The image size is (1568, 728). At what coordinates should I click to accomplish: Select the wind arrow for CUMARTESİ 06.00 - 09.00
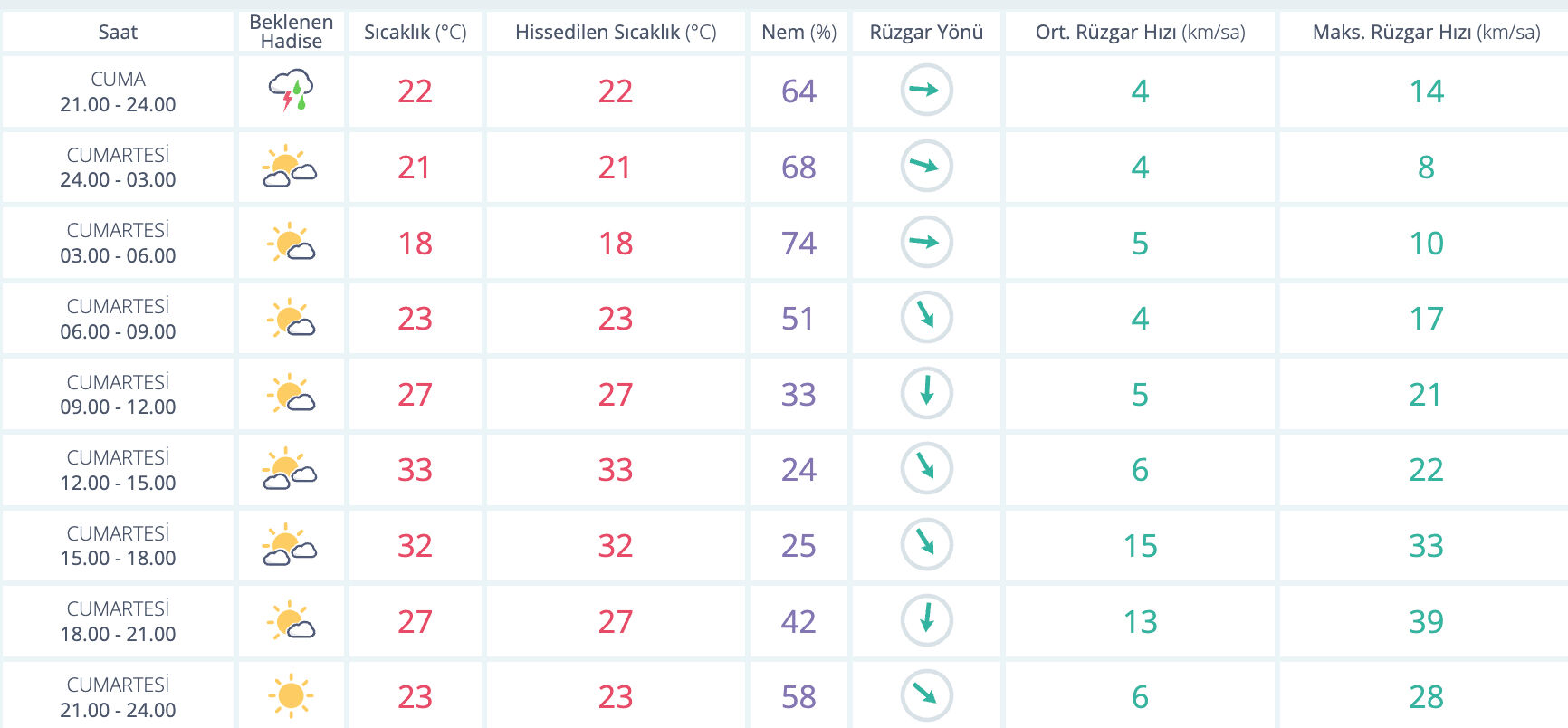click(x=926, y=318)
